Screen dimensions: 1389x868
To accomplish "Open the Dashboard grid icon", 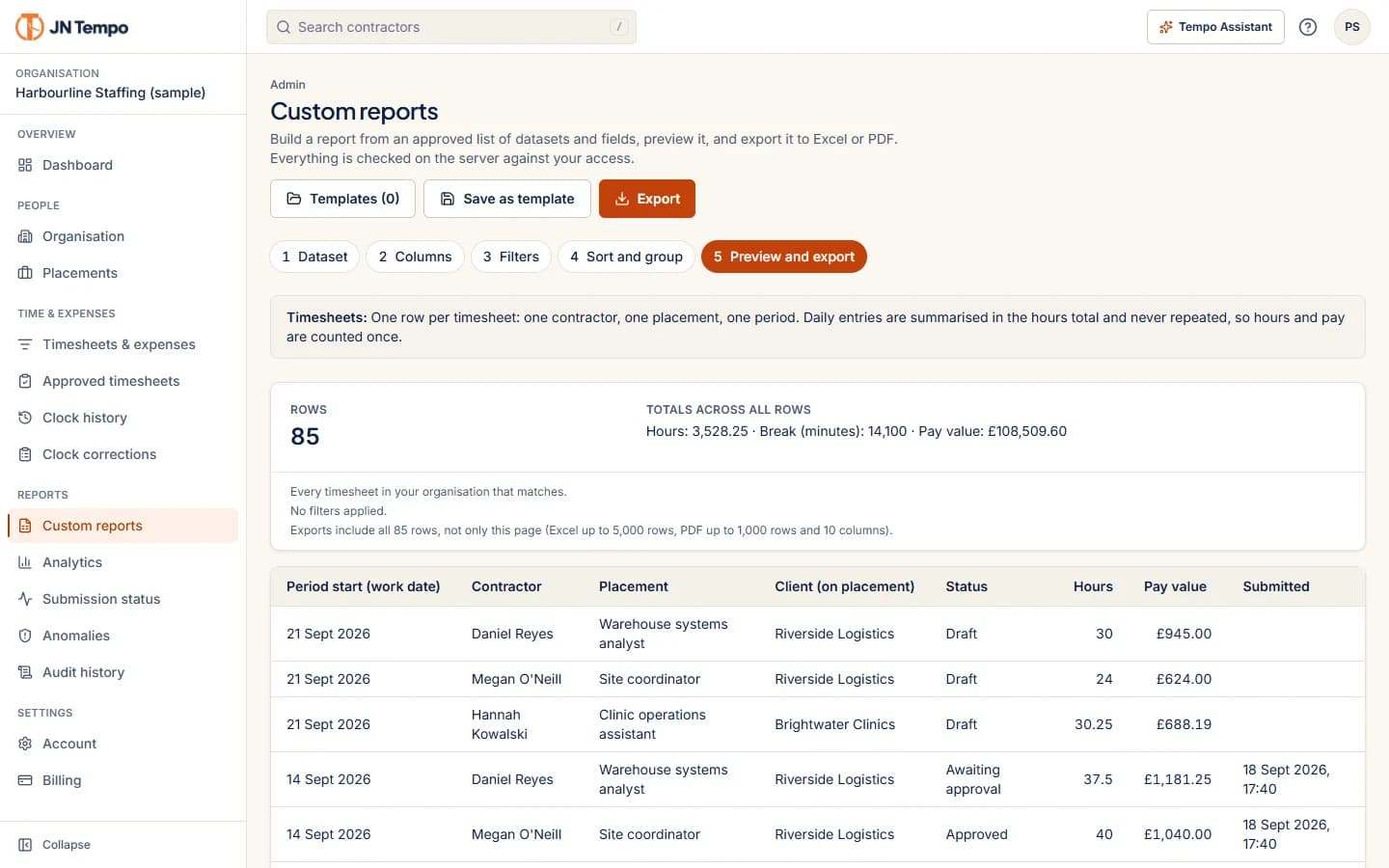I will (25, 165).
